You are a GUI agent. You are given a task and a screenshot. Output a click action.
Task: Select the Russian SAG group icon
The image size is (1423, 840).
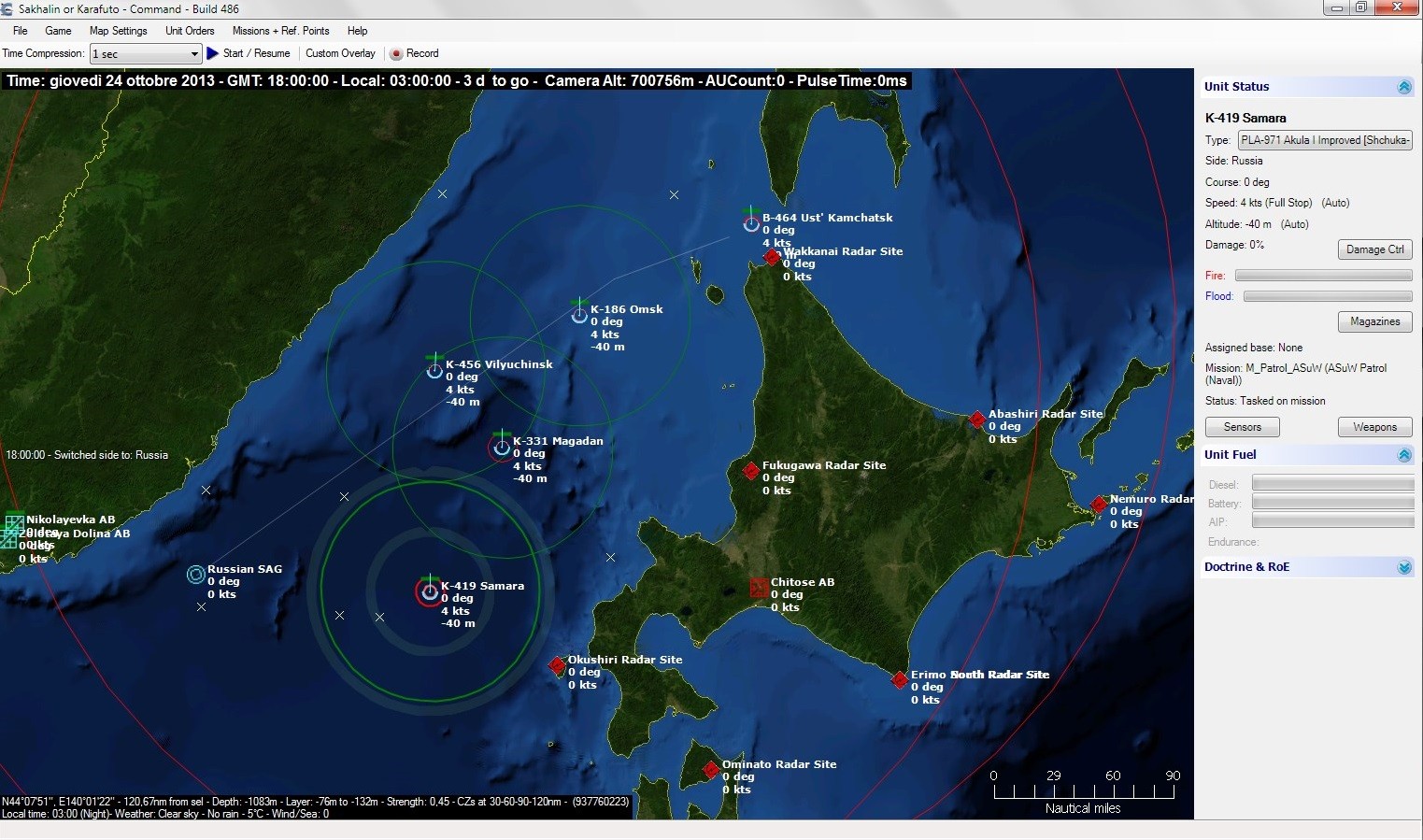[195, 575]
